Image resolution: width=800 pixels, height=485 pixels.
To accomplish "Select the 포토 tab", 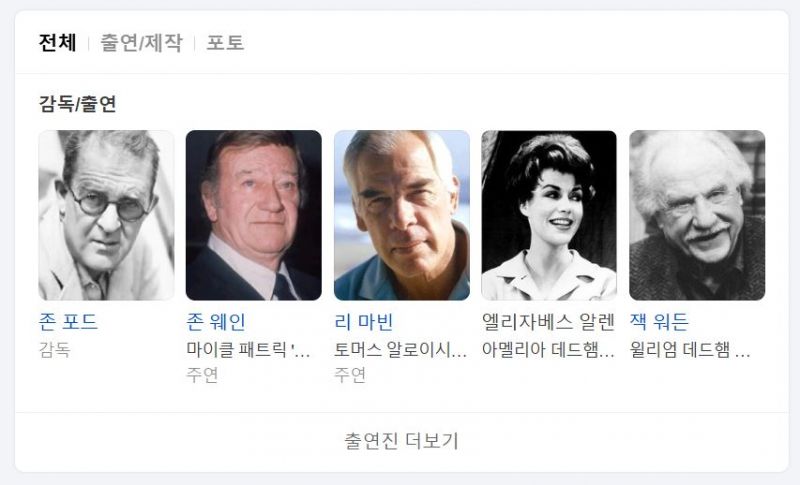I will [225, 43].
